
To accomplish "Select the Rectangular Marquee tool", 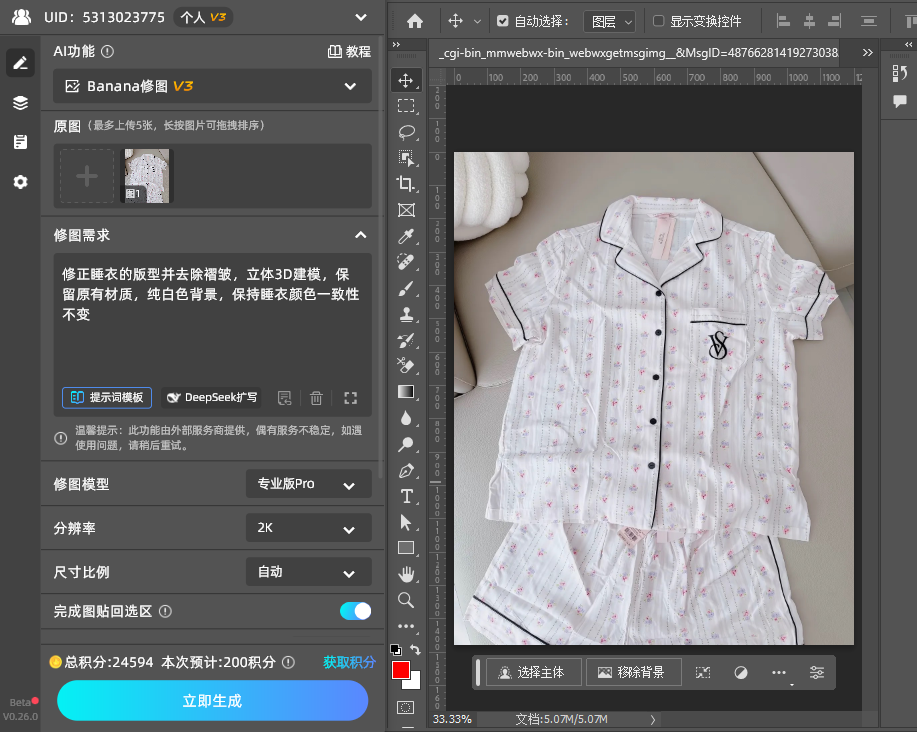I will (x=406, y=106).
